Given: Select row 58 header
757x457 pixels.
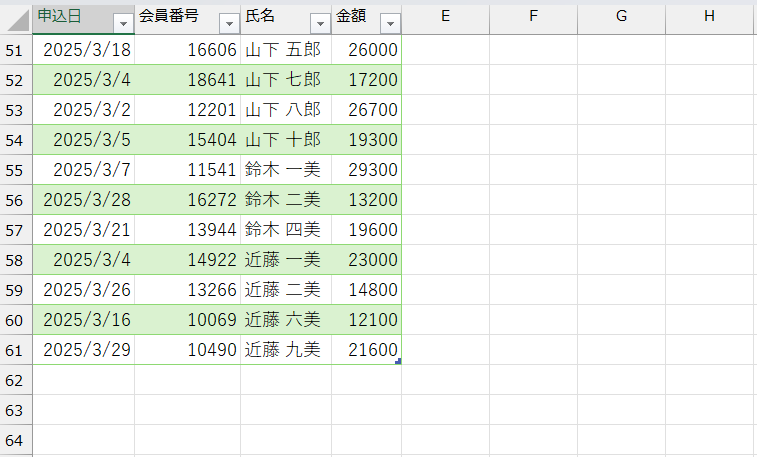Looking at the screenshot, I should click(x=16, y=260).
